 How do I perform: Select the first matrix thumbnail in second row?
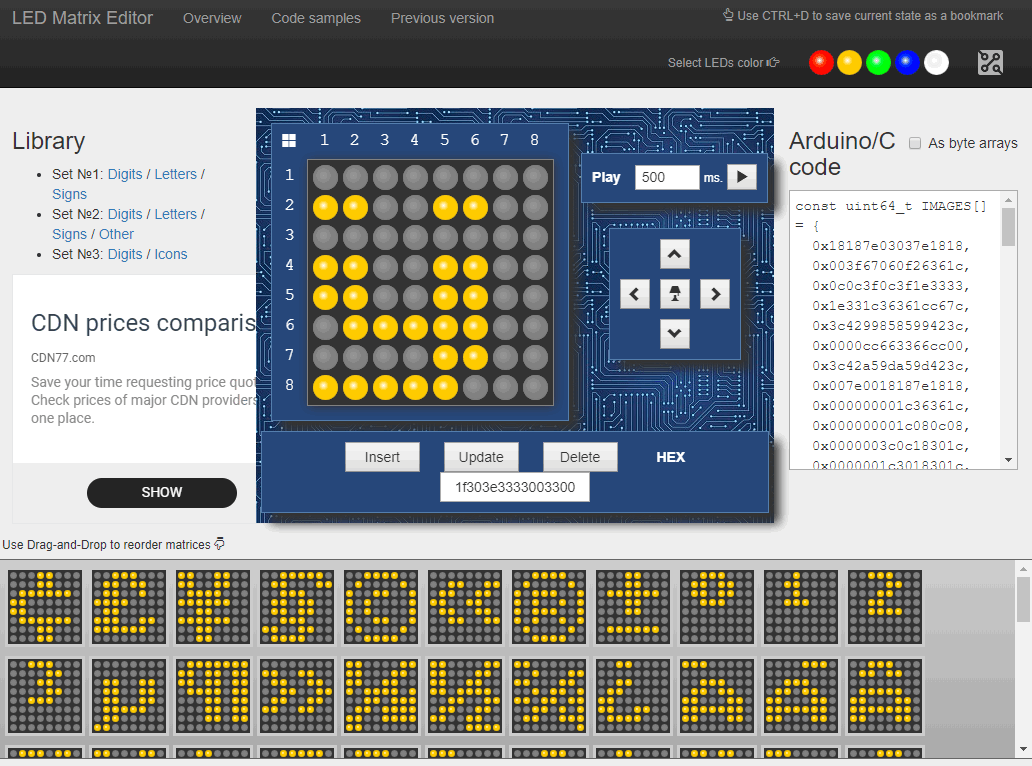pos(45,696)
